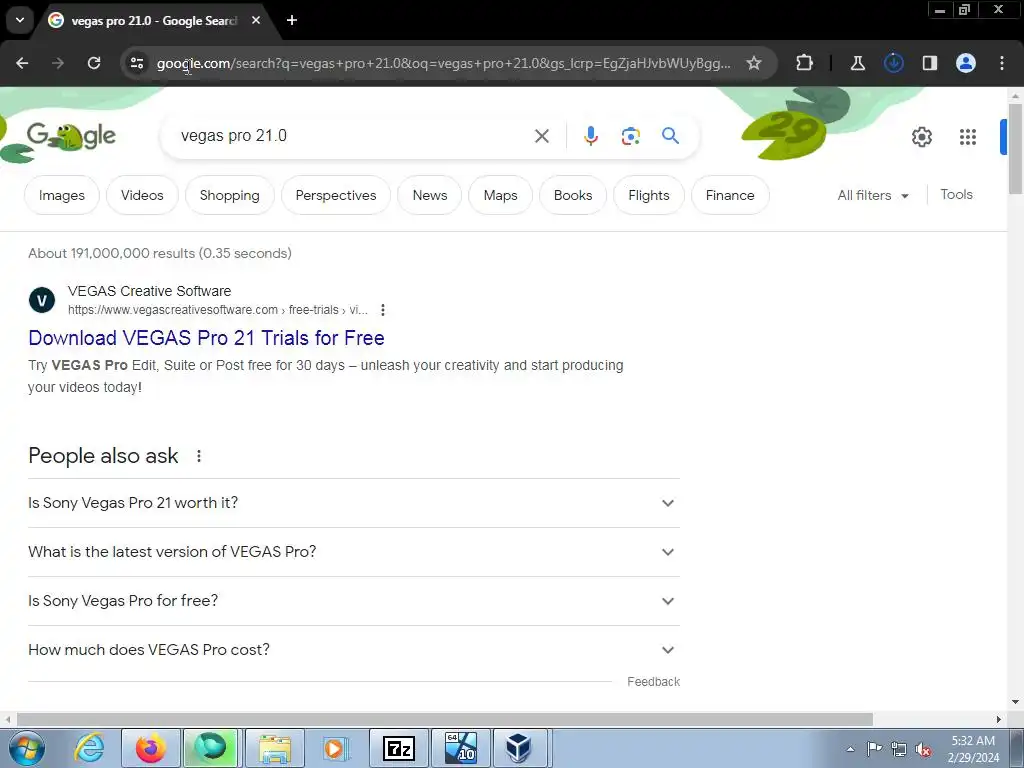Go back to the previous page
The height and width of the screenshot is (768, 1024).
22,63
